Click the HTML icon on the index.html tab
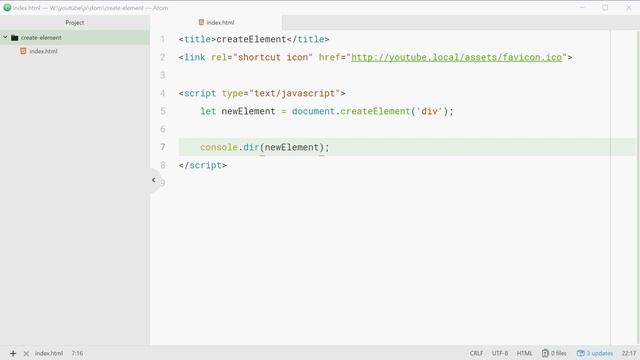This screenshot has height=360, width=640. (201, 22)
